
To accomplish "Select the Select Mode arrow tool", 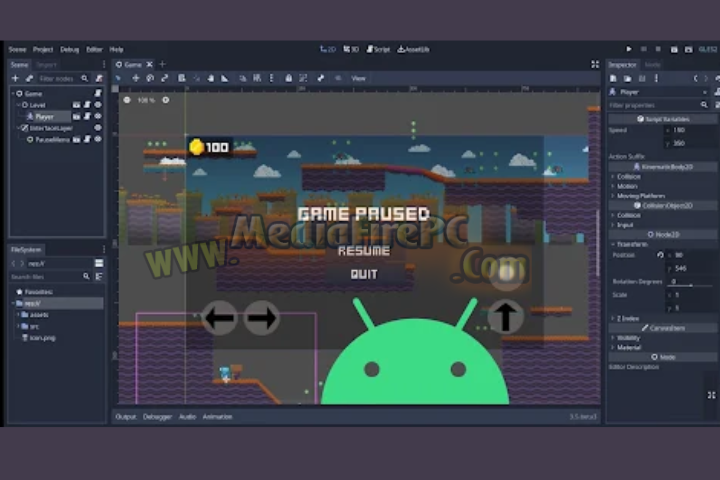I will coord(118,78).
